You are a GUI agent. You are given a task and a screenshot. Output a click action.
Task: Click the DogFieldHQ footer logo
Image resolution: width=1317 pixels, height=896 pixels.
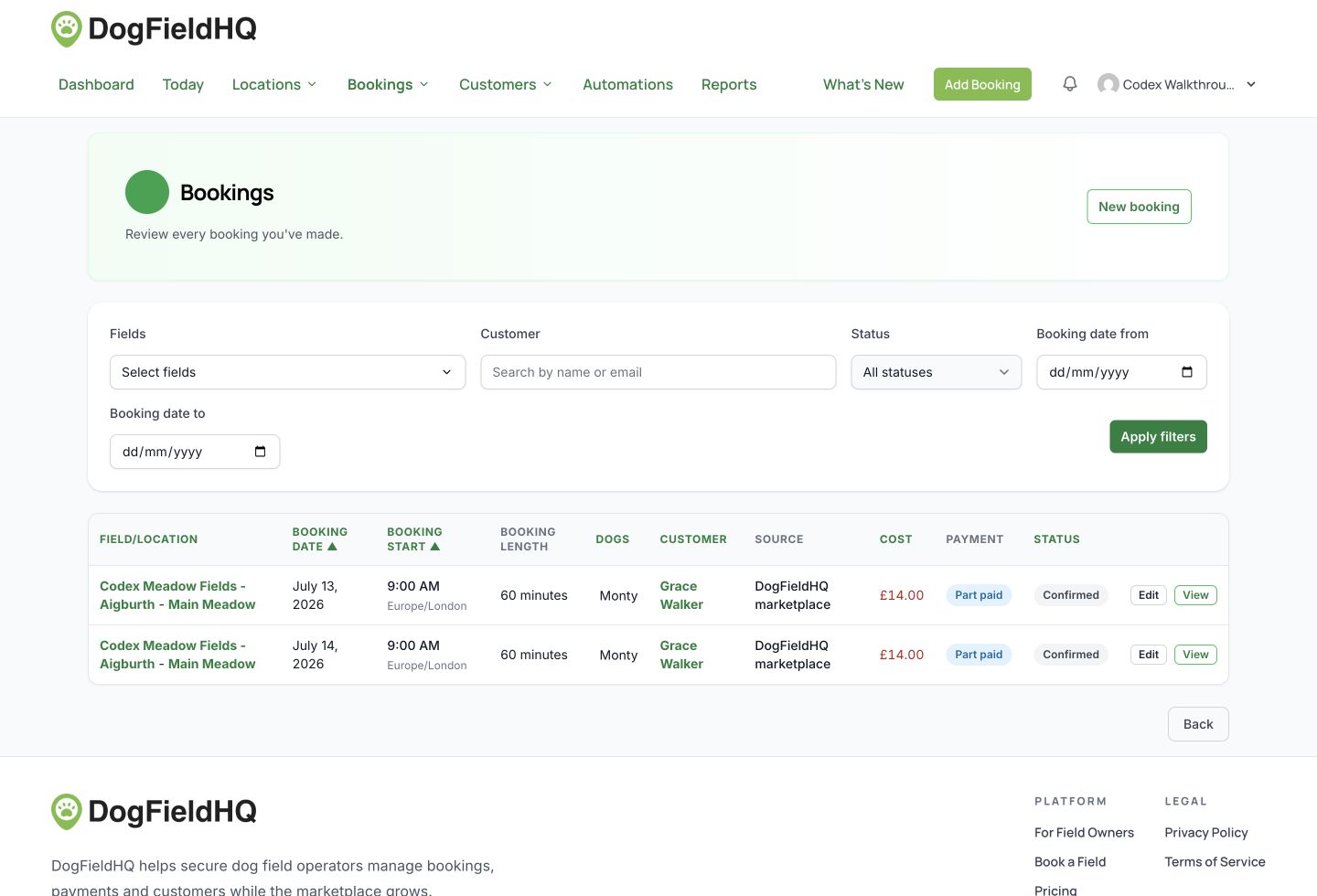click(154, 811)
